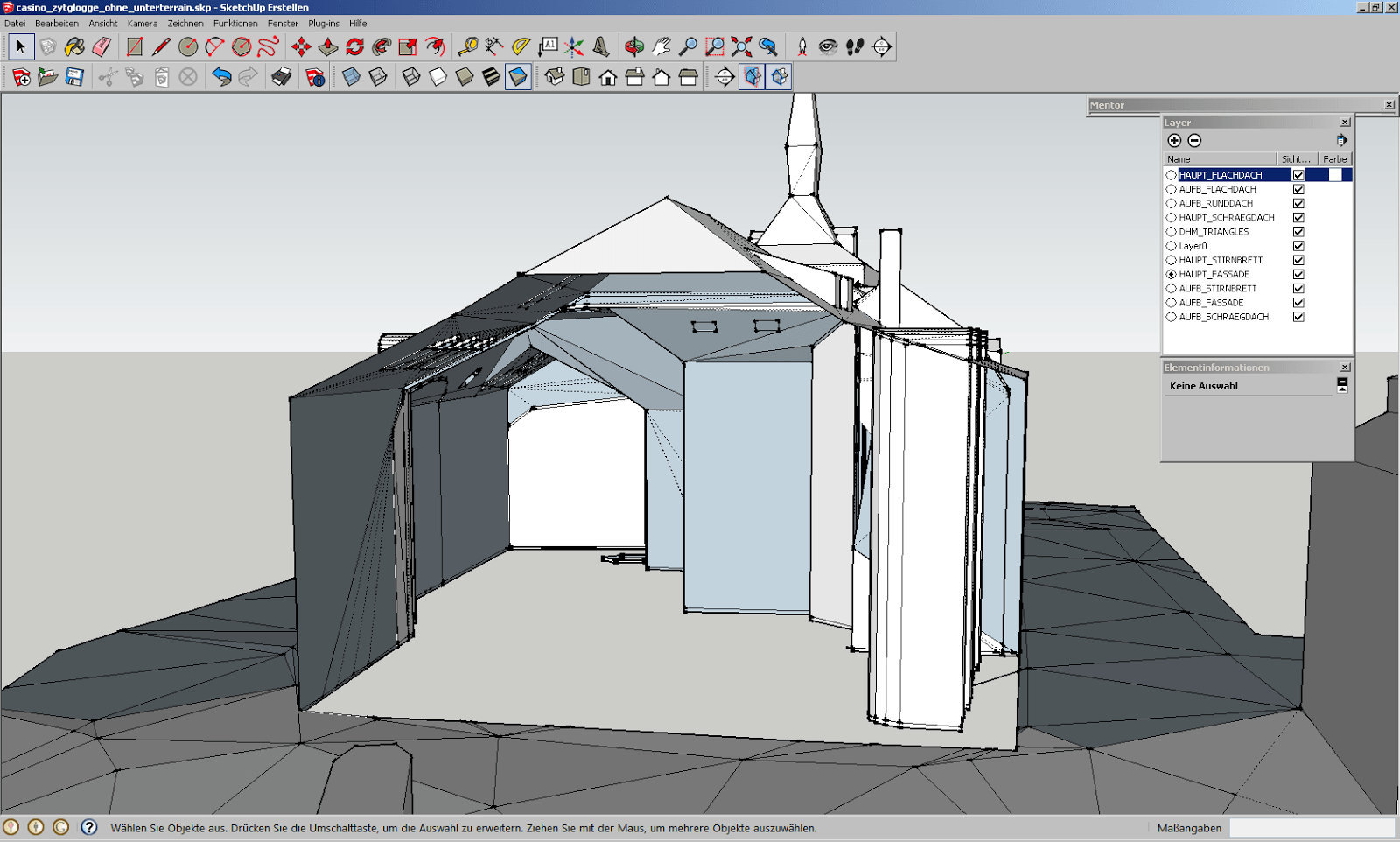1400x842 pixels.
Task: Open the Kamera menu
Action: (x=142, y=24)
